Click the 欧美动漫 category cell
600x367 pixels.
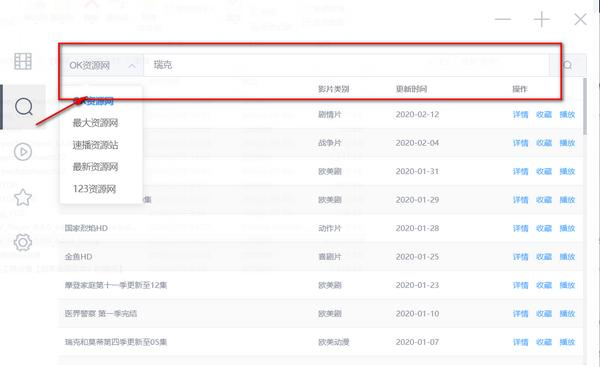[334, 342]
